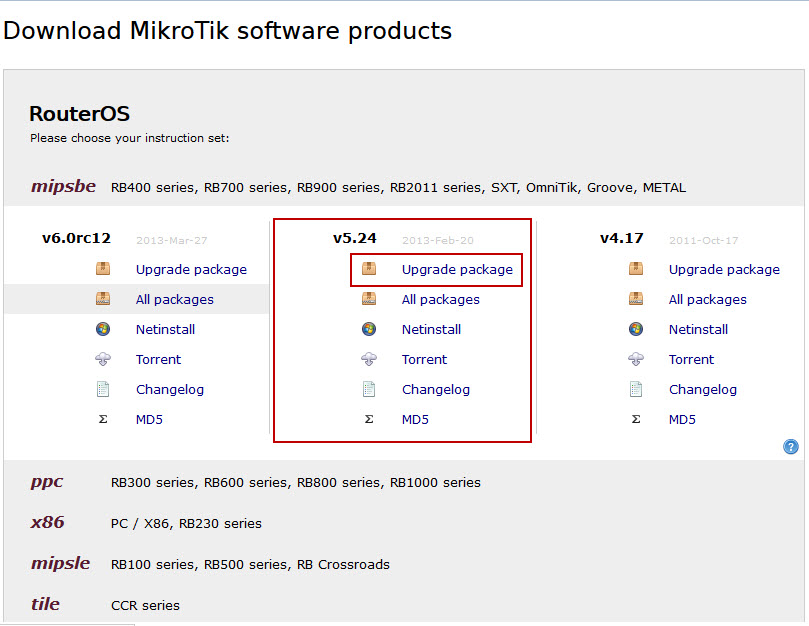Click the box icon beside v6.0rc12 All packages
The image size is (809, 626).
[x=103, y=299]
